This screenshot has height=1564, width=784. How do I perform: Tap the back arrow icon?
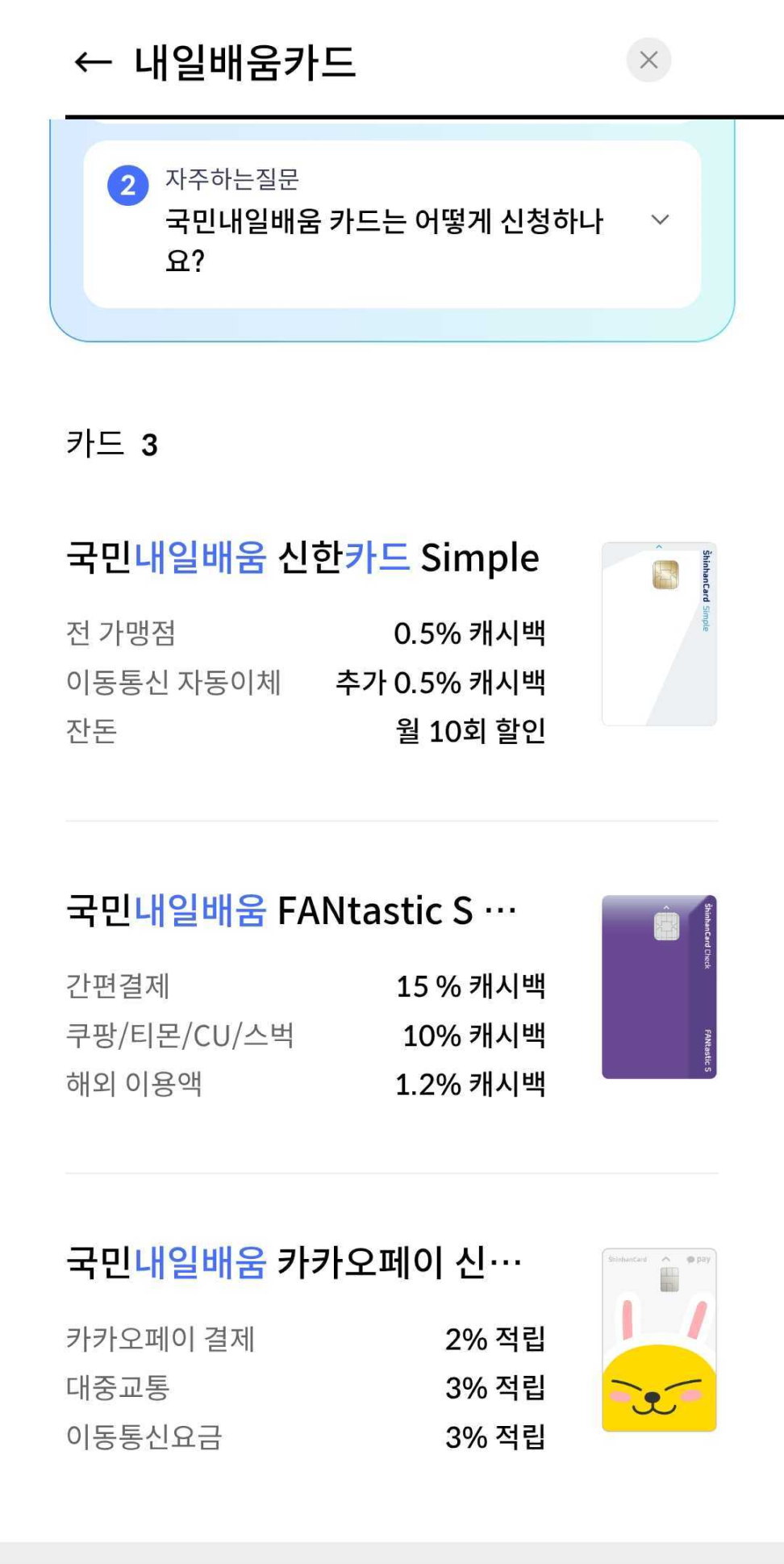93,62
